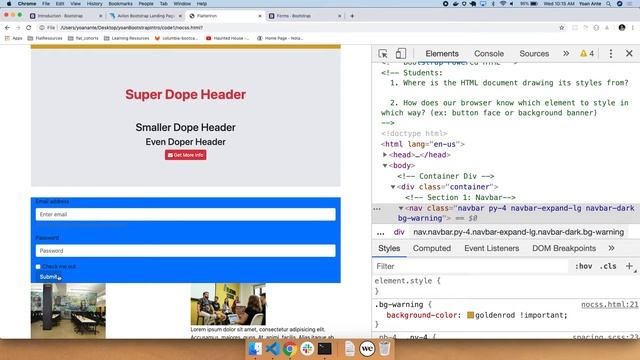The height and width of the screenshot is (360, 640).
Task: Click the Submit button in the form
Action: coord(48,277)
